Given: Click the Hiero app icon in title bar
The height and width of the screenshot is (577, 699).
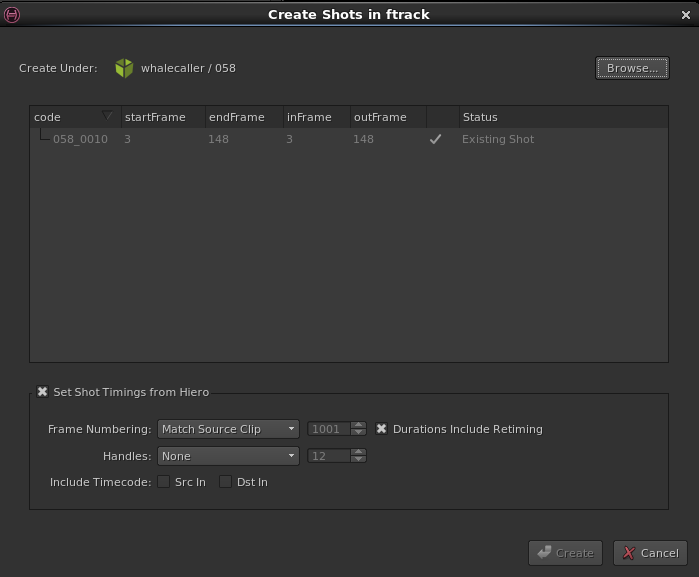Looking at the screenshot, I should point(12,15).
